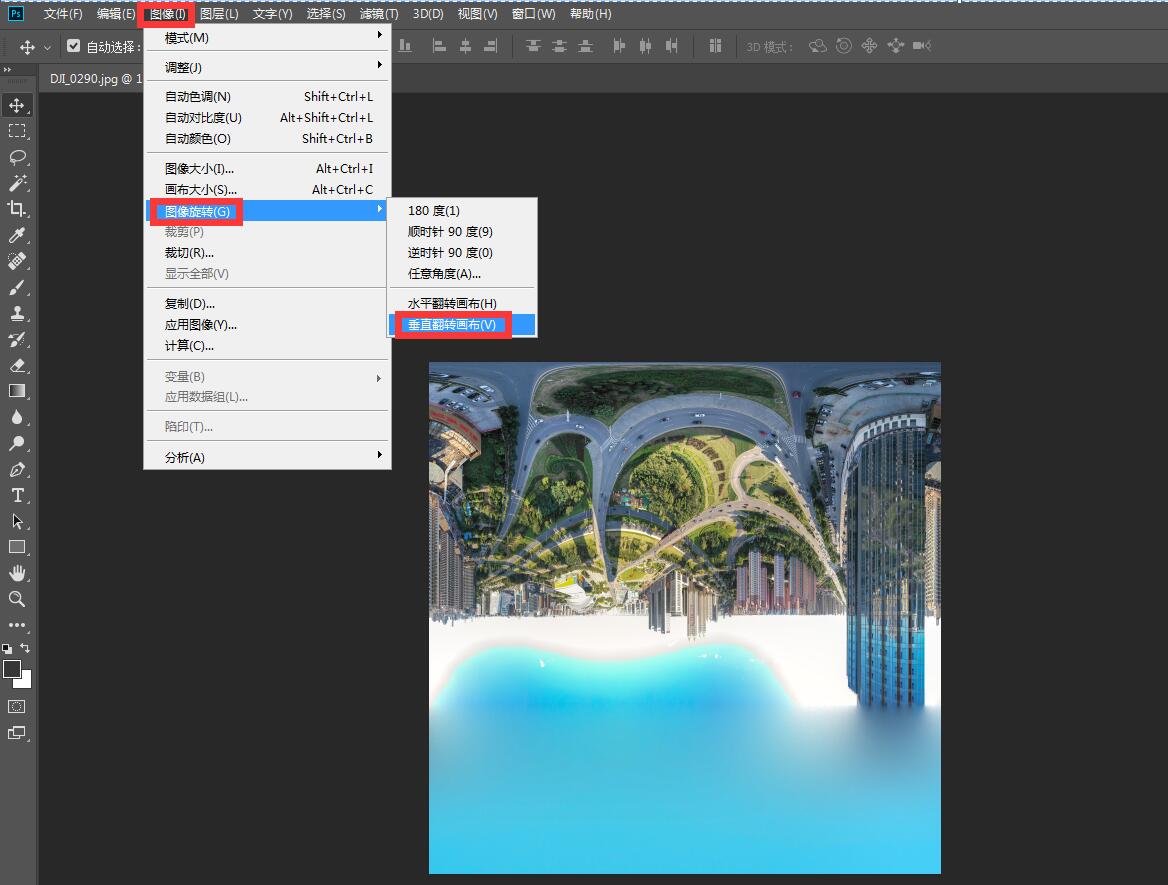
Task: Select the Zoom tool
Action: tap(16, 599)
